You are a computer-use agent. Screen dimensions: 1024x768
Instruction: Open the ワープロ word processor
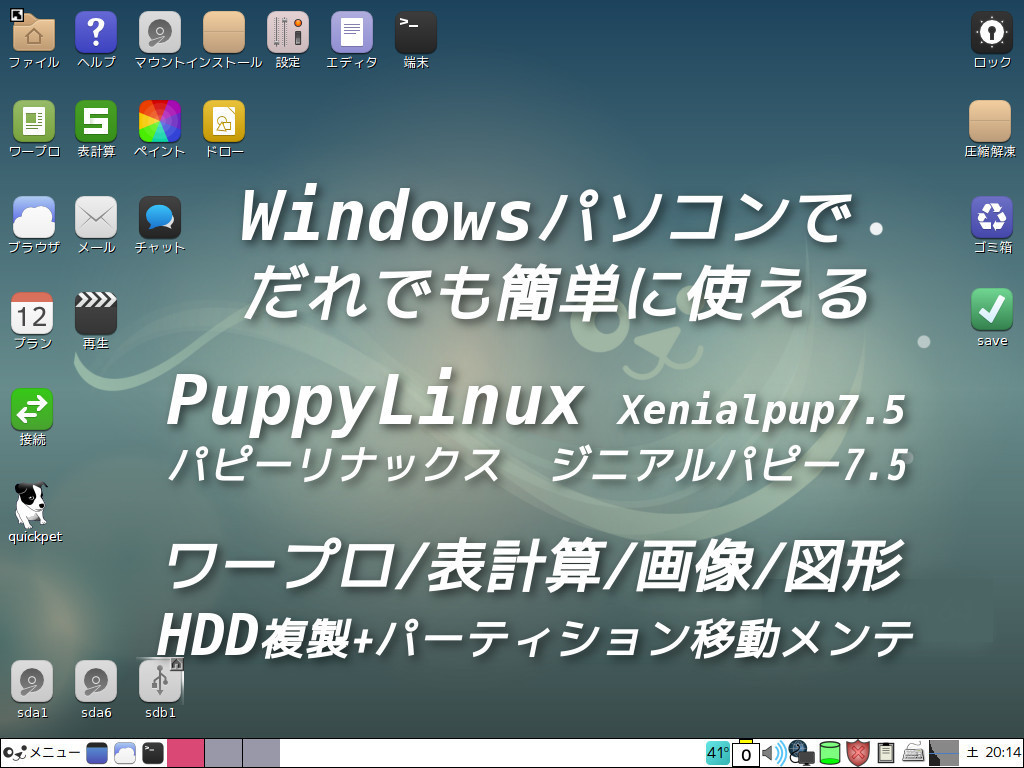click(33, 120)
